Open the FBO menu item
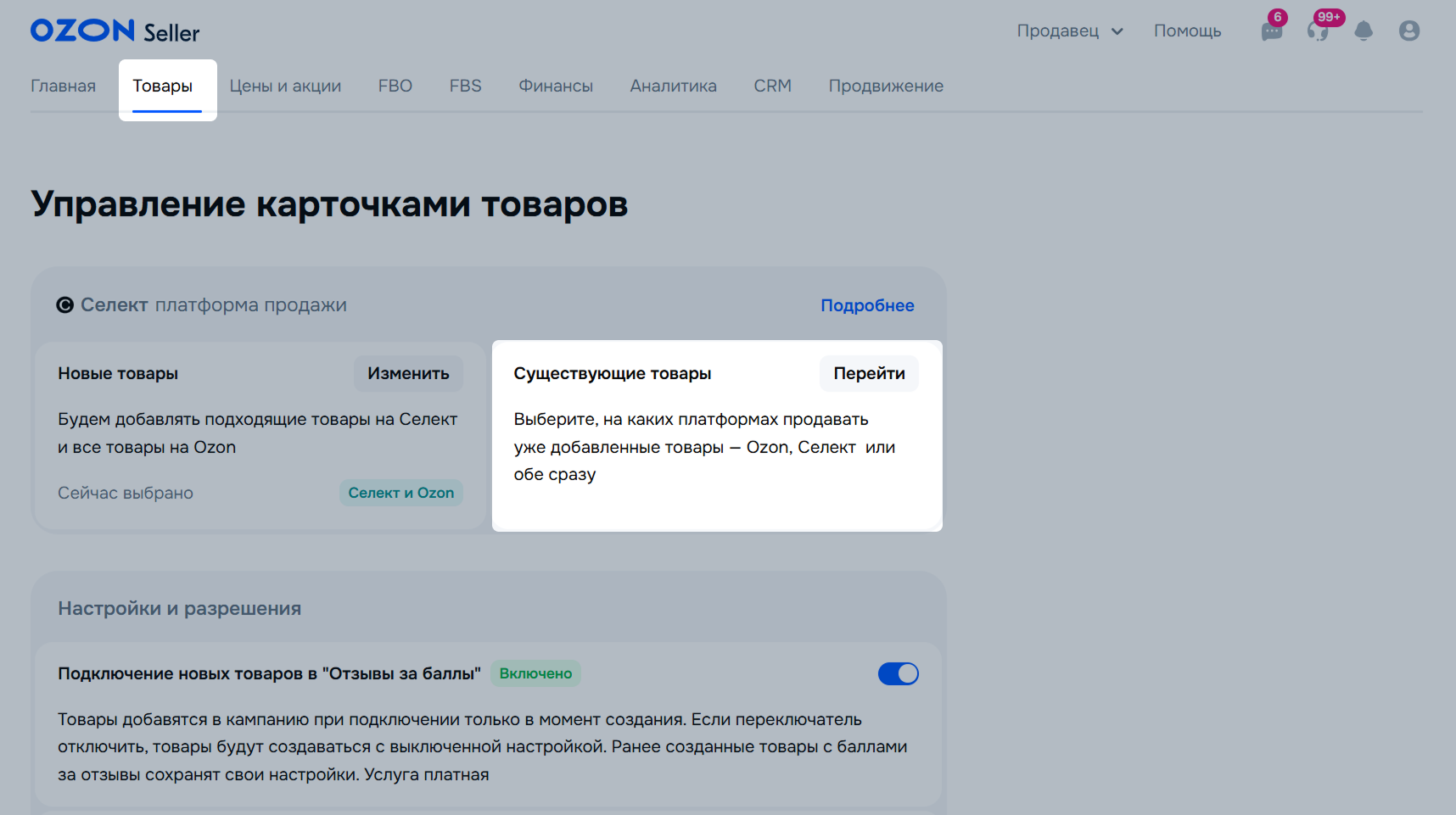1456x815 pixels. tap(395, 86)
